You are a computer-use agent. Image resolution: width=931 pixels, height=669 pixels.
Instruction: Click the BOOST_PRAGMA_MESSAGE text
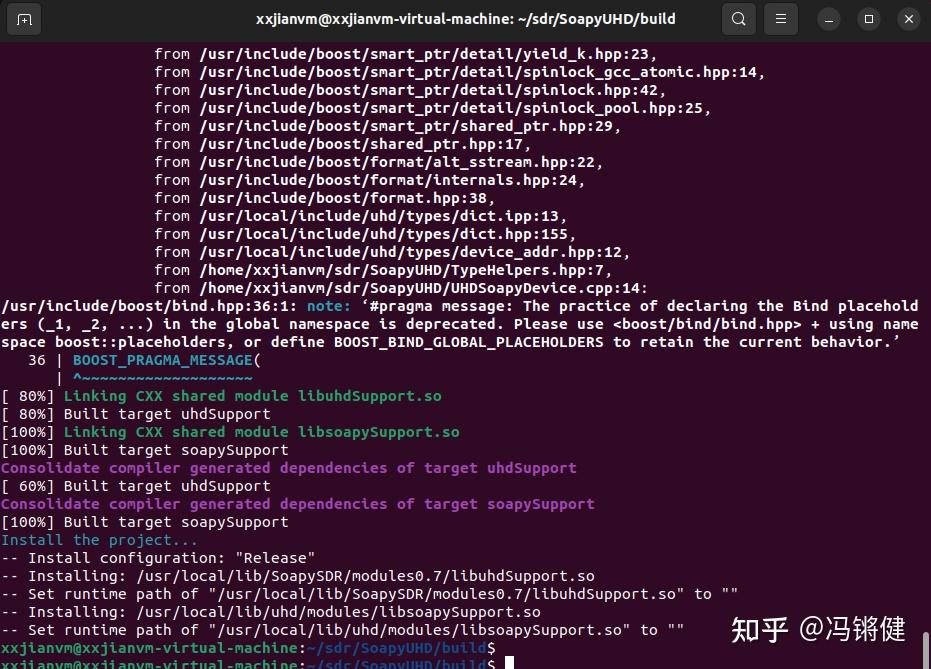coord(162,360)
